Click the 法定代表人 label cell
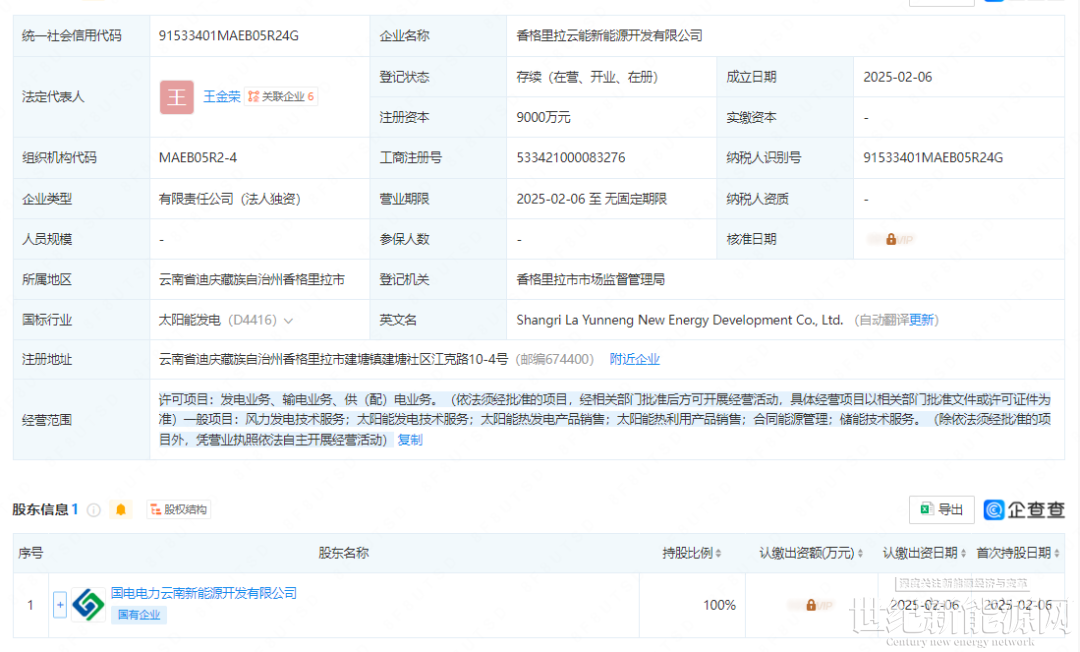The width and height of the screenshot is (1080, 652). tap(81, 96)
